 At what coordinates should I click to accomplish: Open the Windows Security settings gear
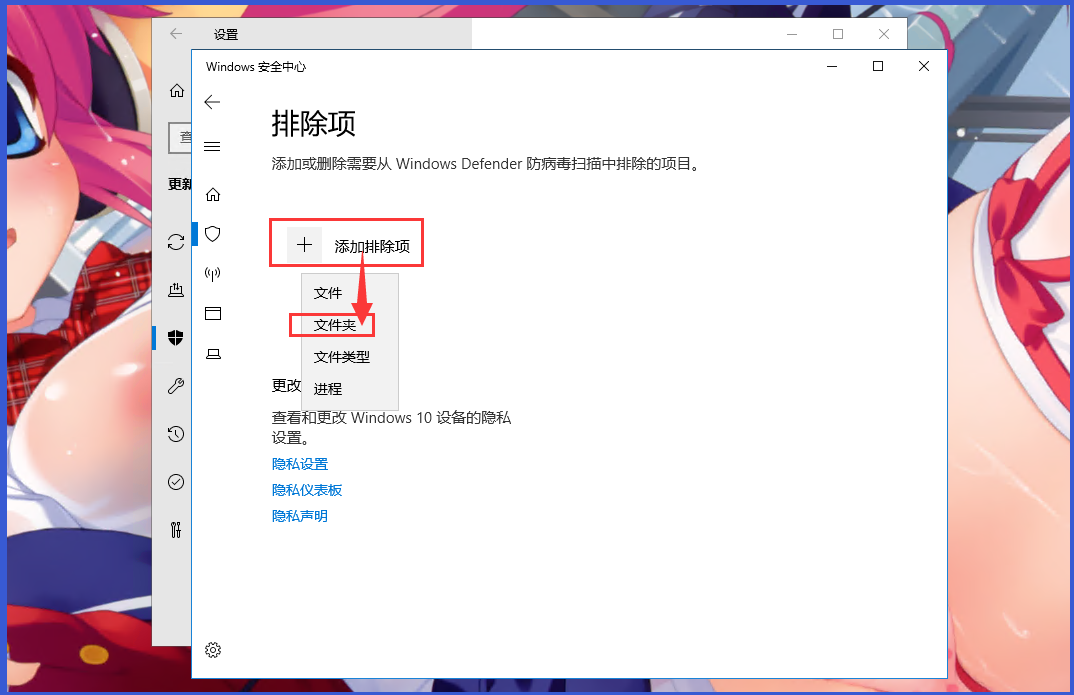212,649
